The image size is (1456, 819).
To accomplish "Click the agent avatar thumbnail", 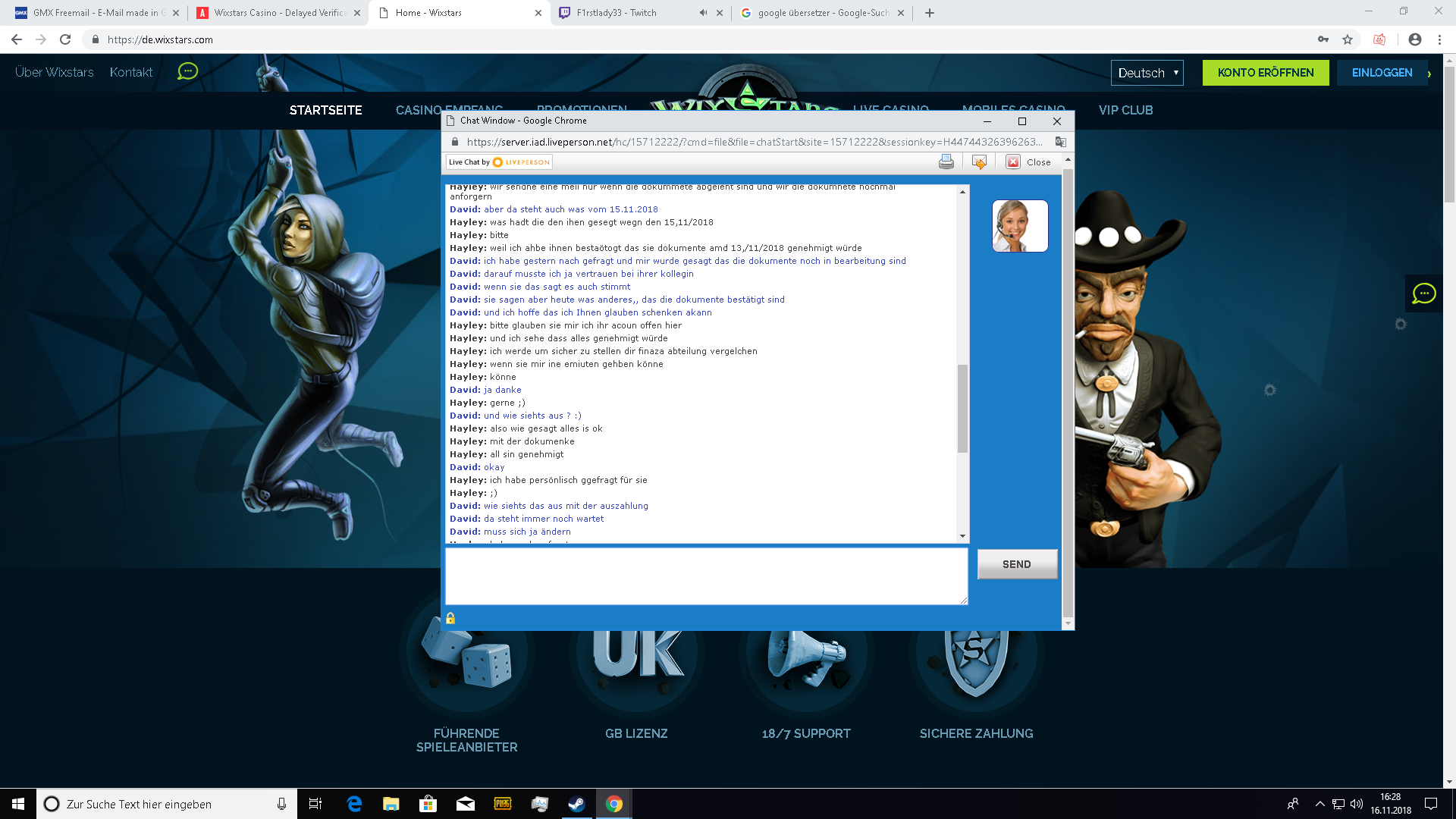I will [x=1020, y=226].
